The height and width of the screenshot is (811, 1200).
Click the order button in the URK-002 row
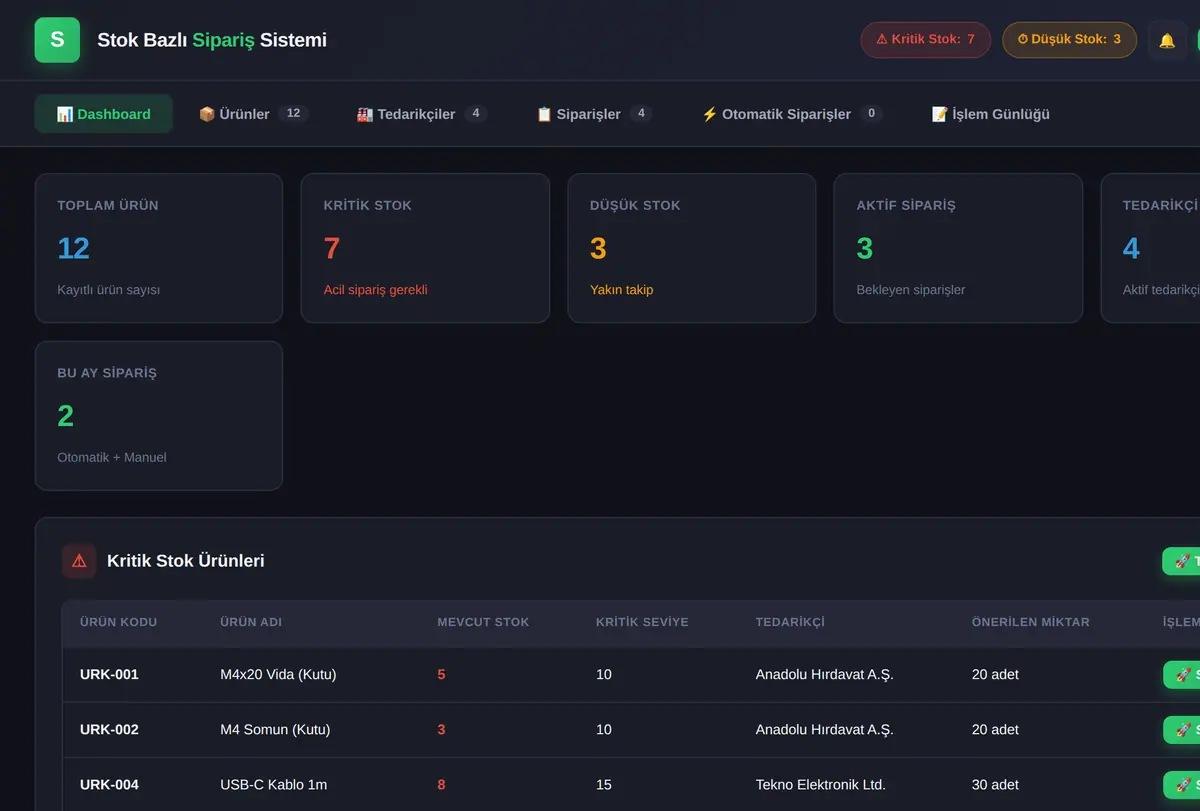pos(1181,730)
